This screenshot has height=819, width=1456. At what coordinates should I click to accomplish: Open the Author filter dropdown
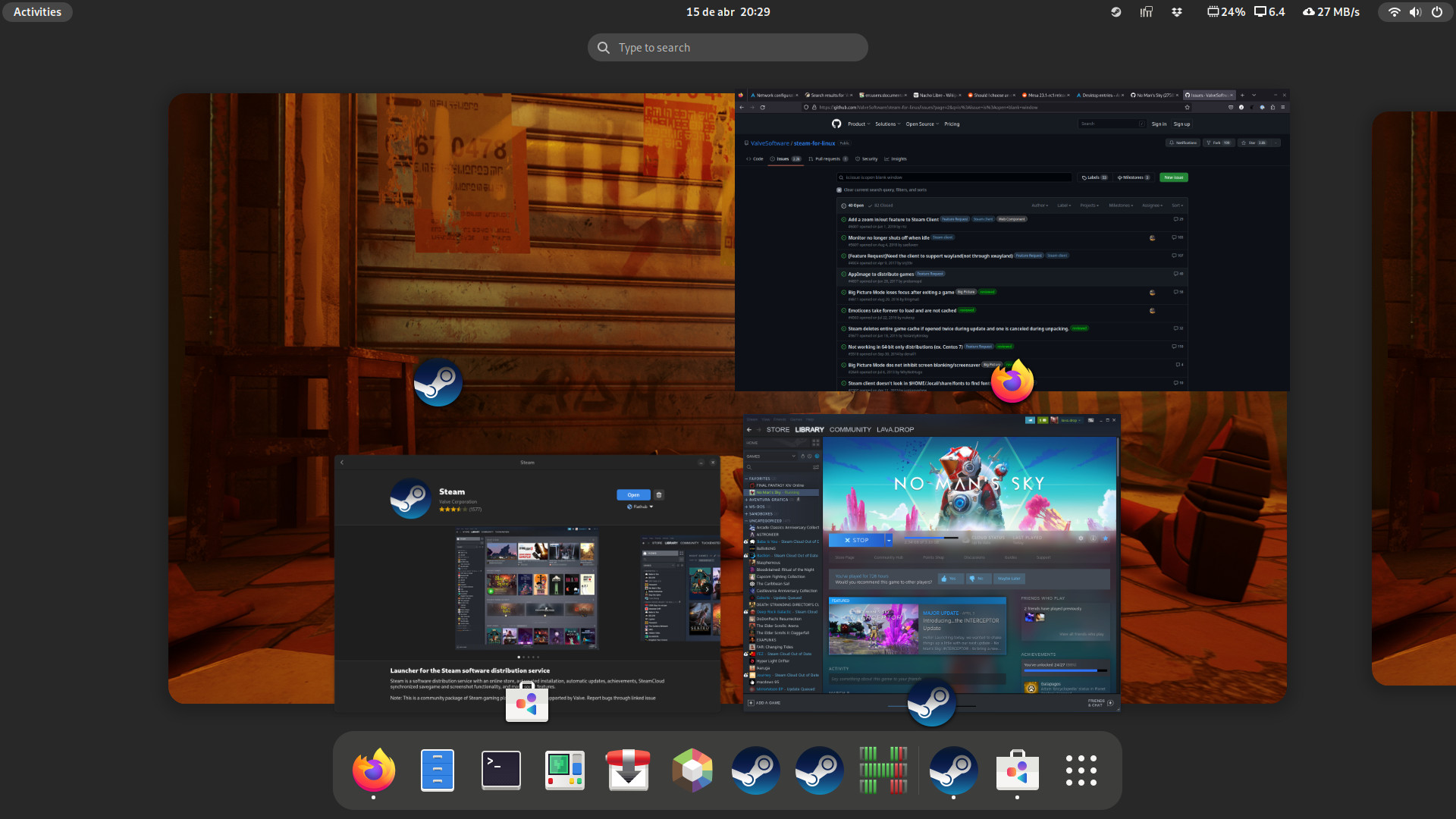(1040, 206)
